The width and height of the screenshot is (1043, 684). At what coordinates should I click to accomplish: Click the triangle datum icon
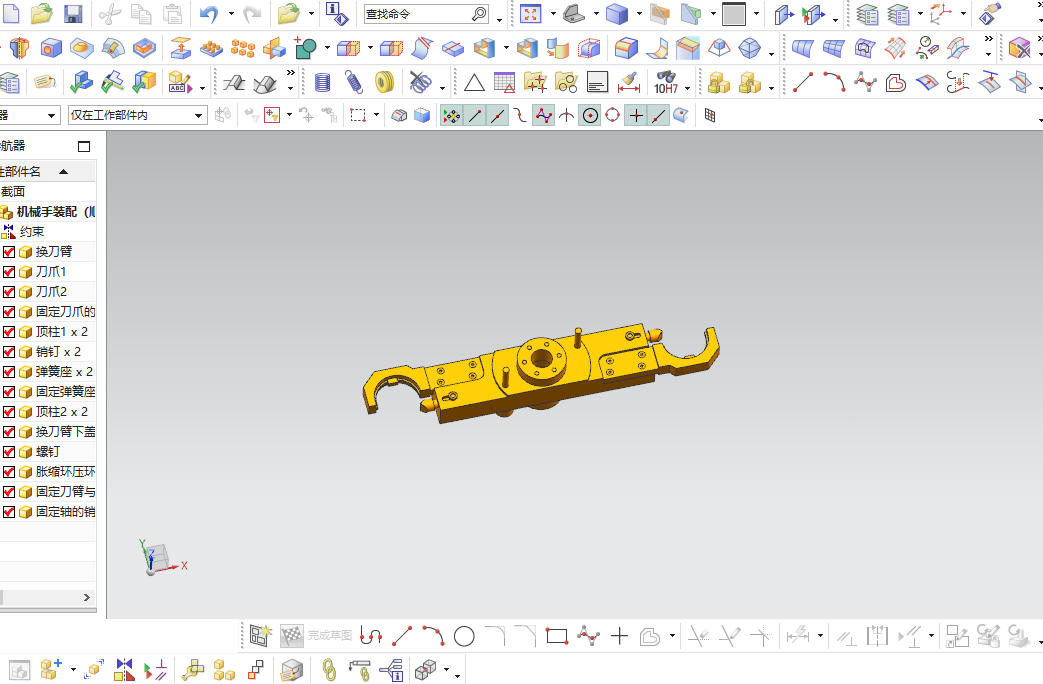coord(474,83)
